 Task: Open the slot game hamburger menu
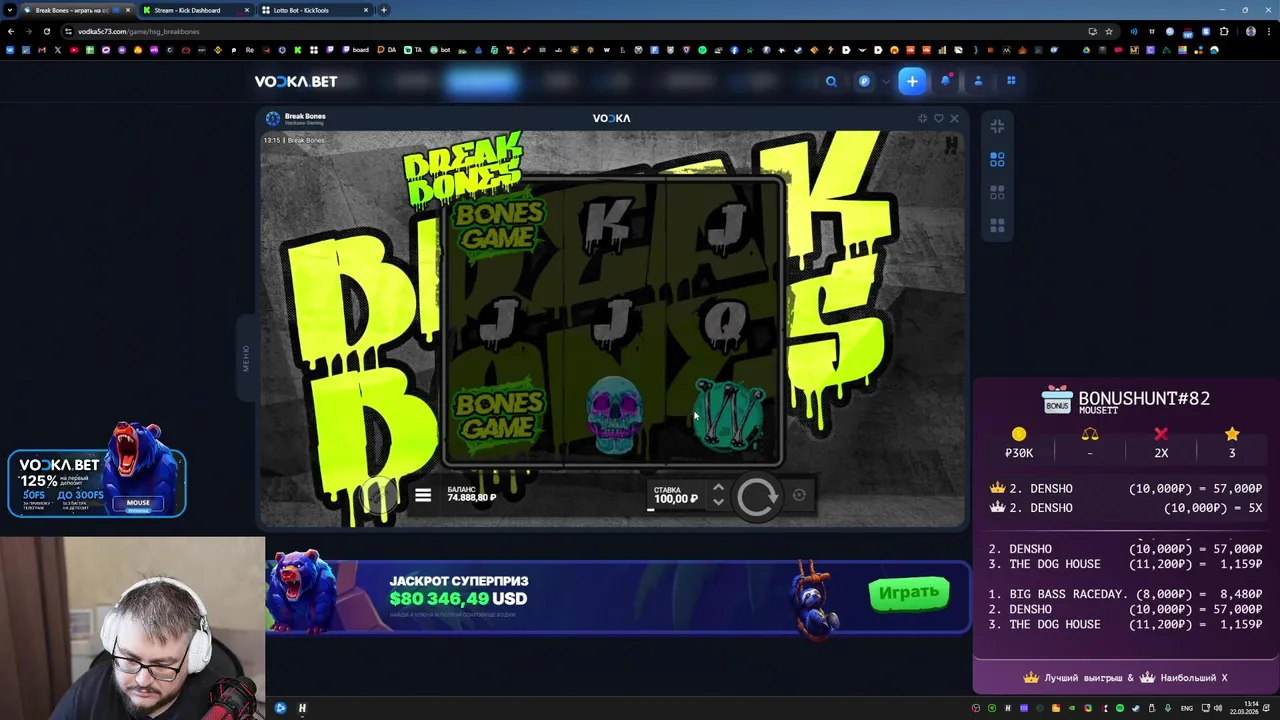(x=423, y=495)
